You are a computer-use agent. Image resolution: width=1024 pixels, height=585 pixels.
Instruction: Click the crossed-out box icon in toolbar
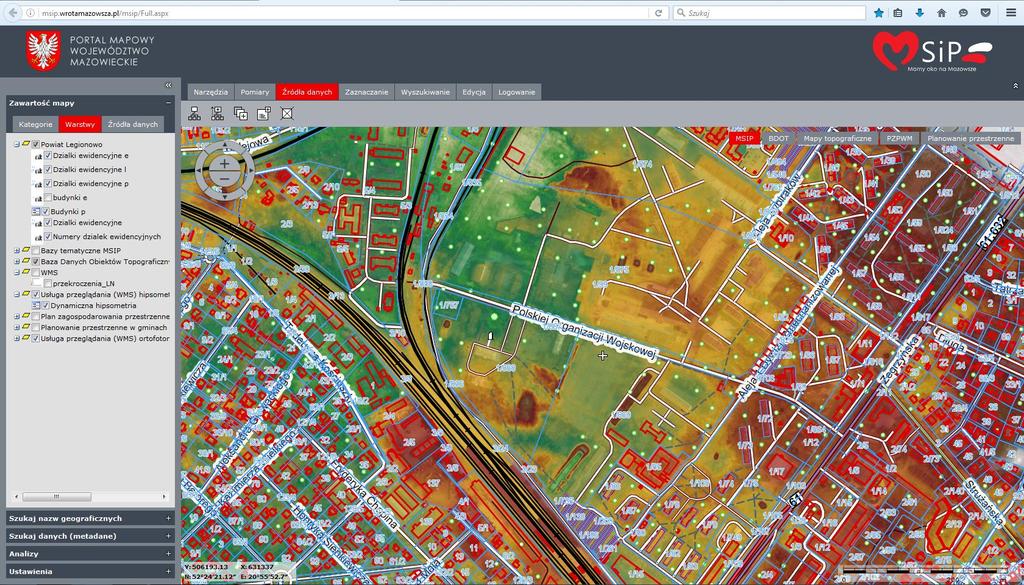(x=287, y=113)
